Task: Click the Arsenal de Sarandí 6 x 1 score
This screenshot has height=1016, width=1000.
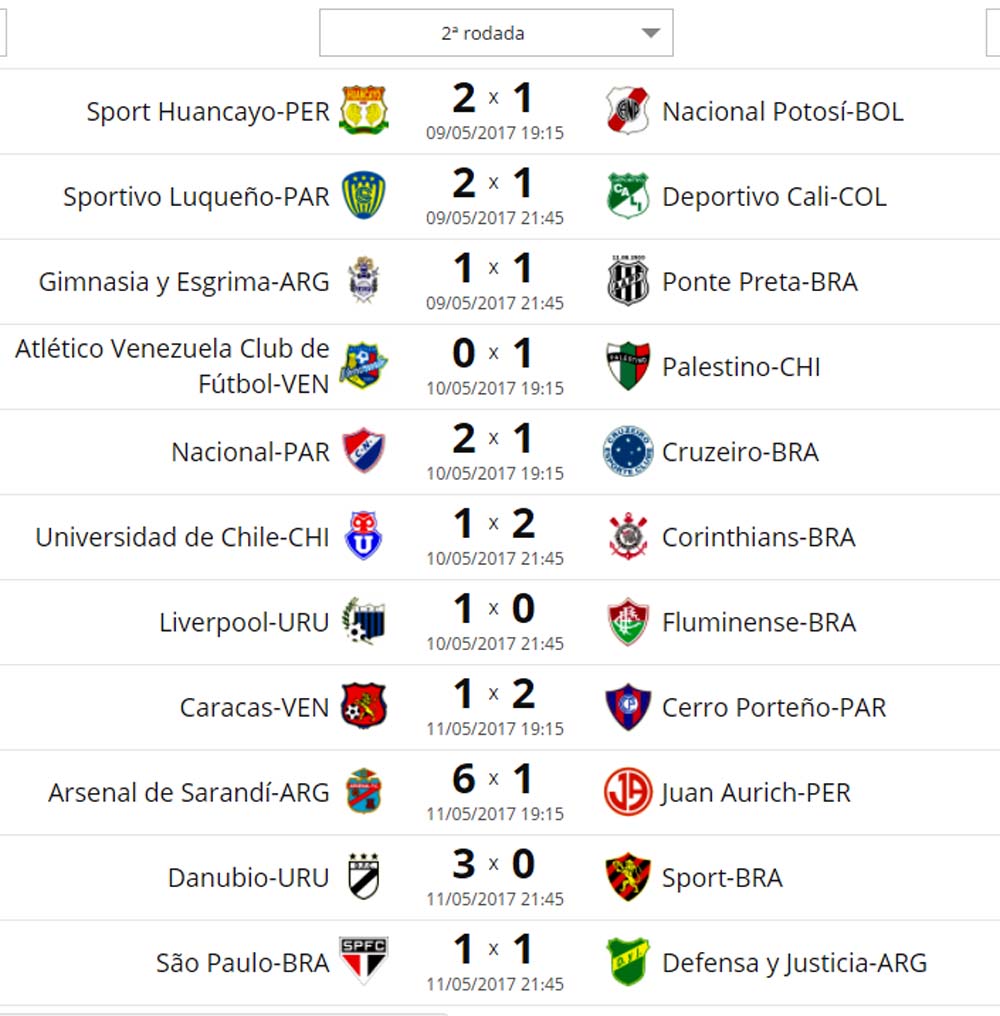Action: 493,779
